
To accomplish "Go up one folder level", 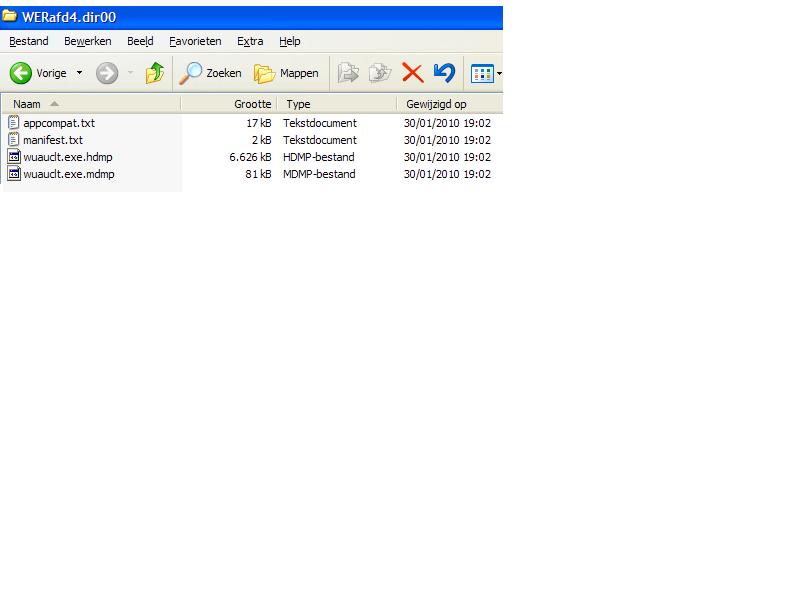I will pos(155,73).
